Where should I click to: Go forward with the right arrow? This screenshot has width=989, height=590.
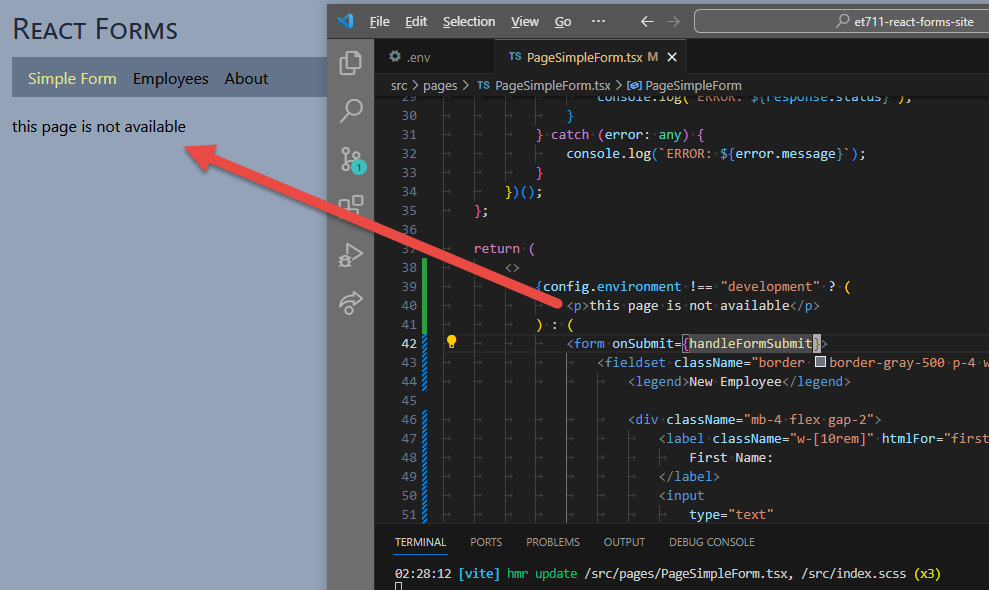[674, 21]
